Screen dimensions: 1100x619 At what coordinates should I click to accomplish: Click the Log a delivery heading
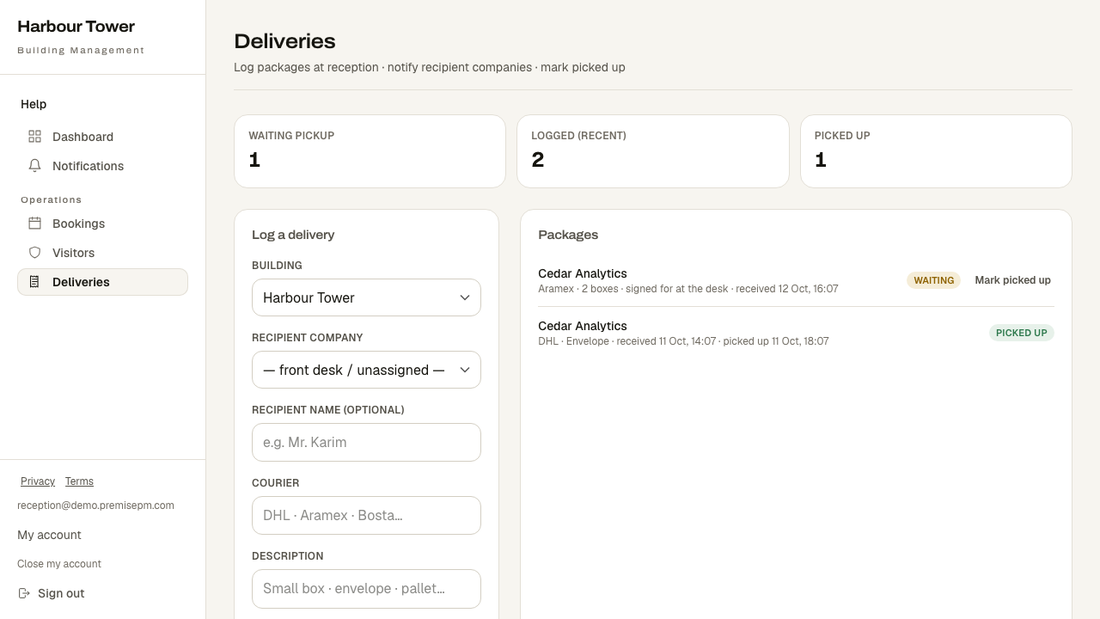point(293,234)
